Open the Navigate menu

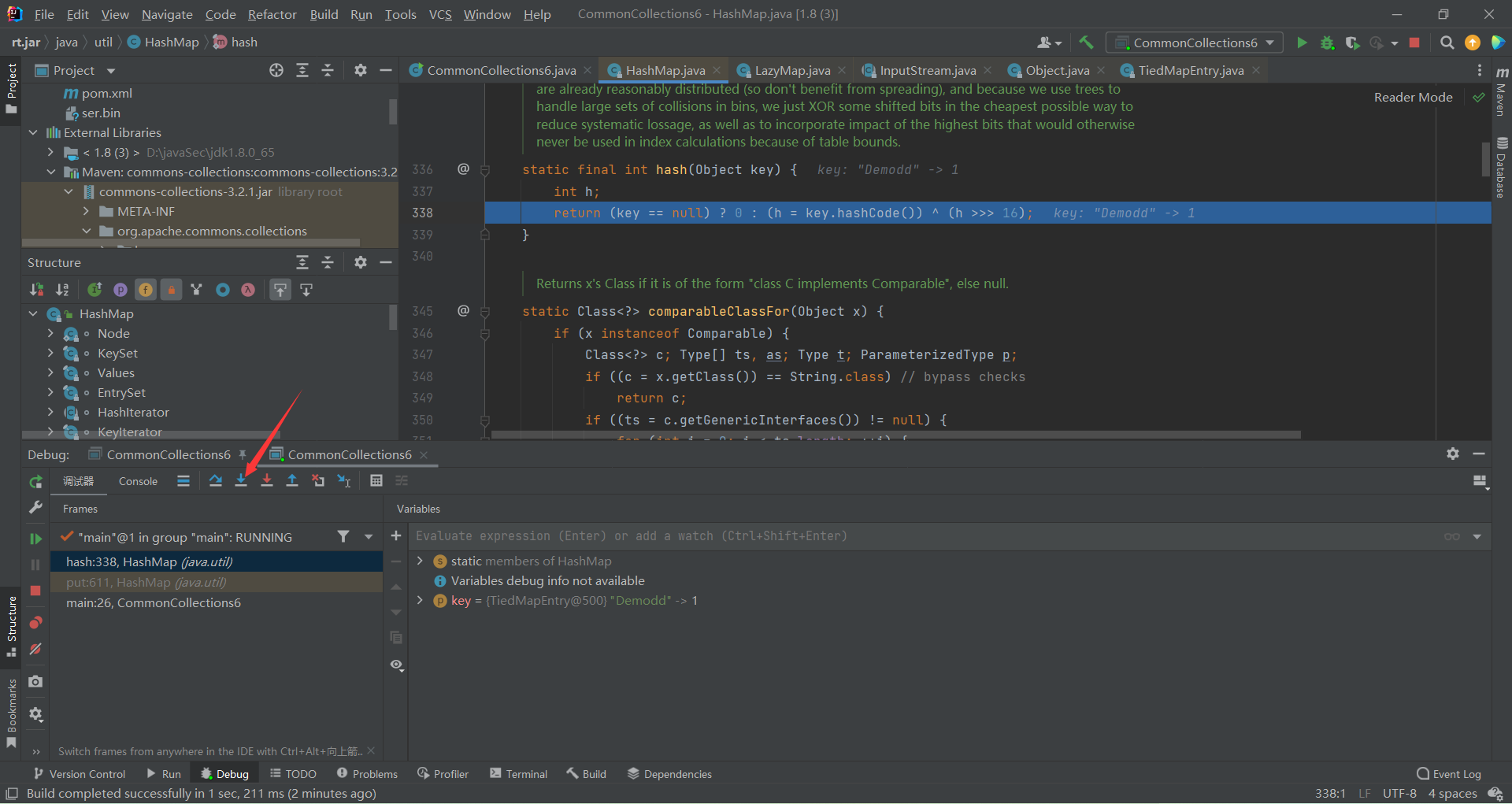point(167,14)
